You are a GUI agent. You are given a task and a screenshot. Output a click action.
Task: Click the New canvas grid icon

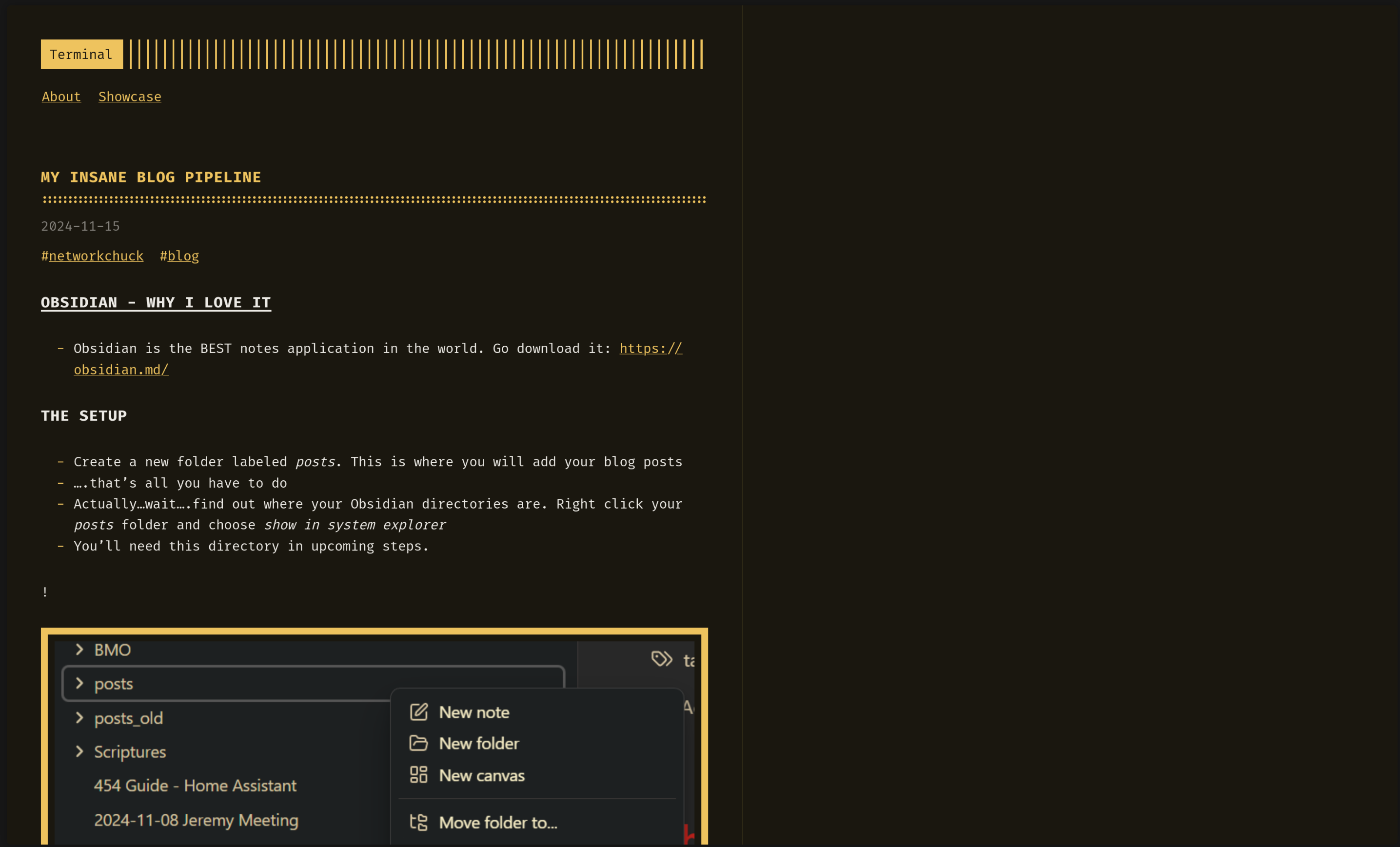point(419,775)
